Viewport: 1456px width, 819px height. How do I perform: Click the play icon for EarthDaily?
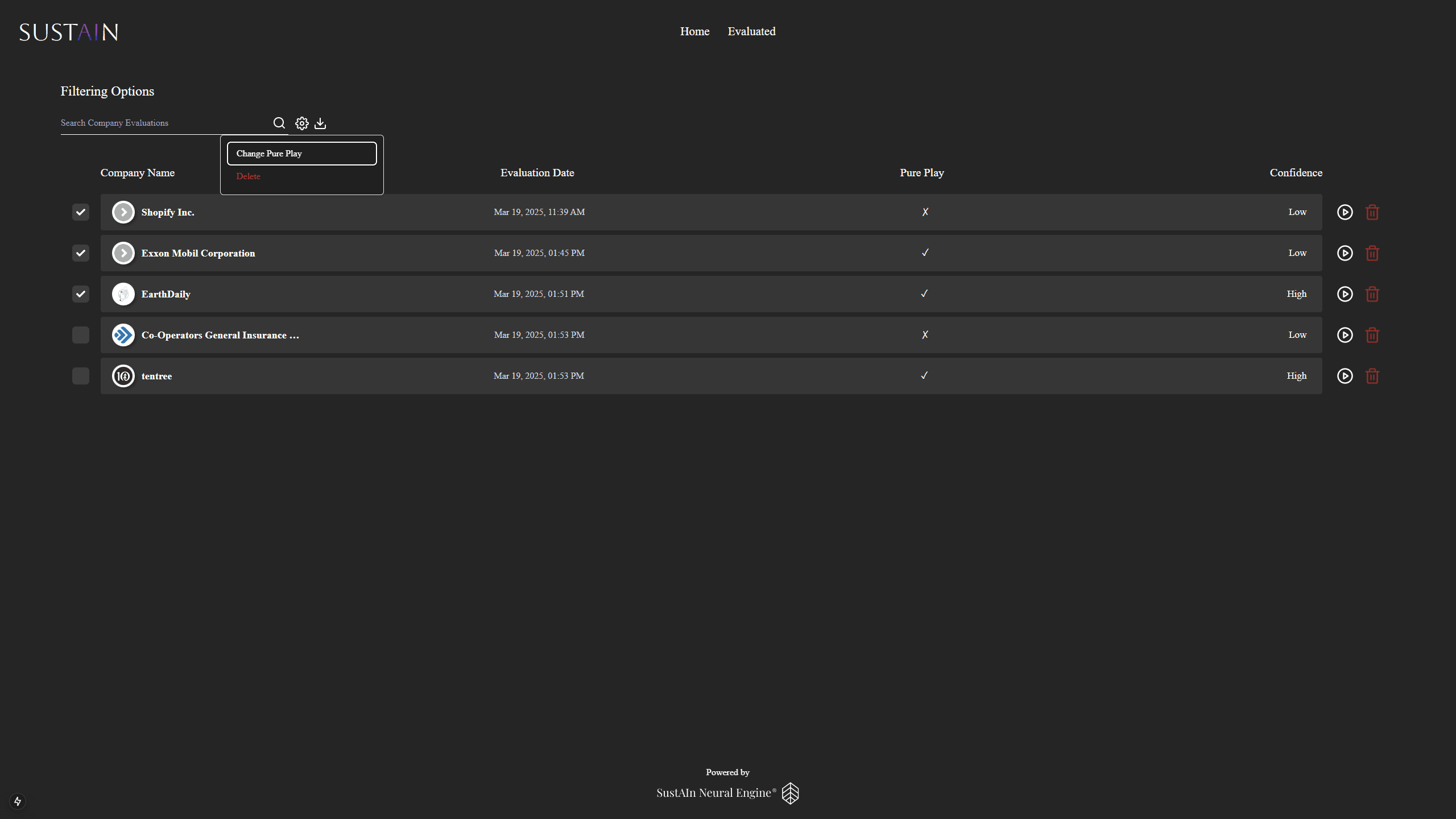(x=1345, y=294)
